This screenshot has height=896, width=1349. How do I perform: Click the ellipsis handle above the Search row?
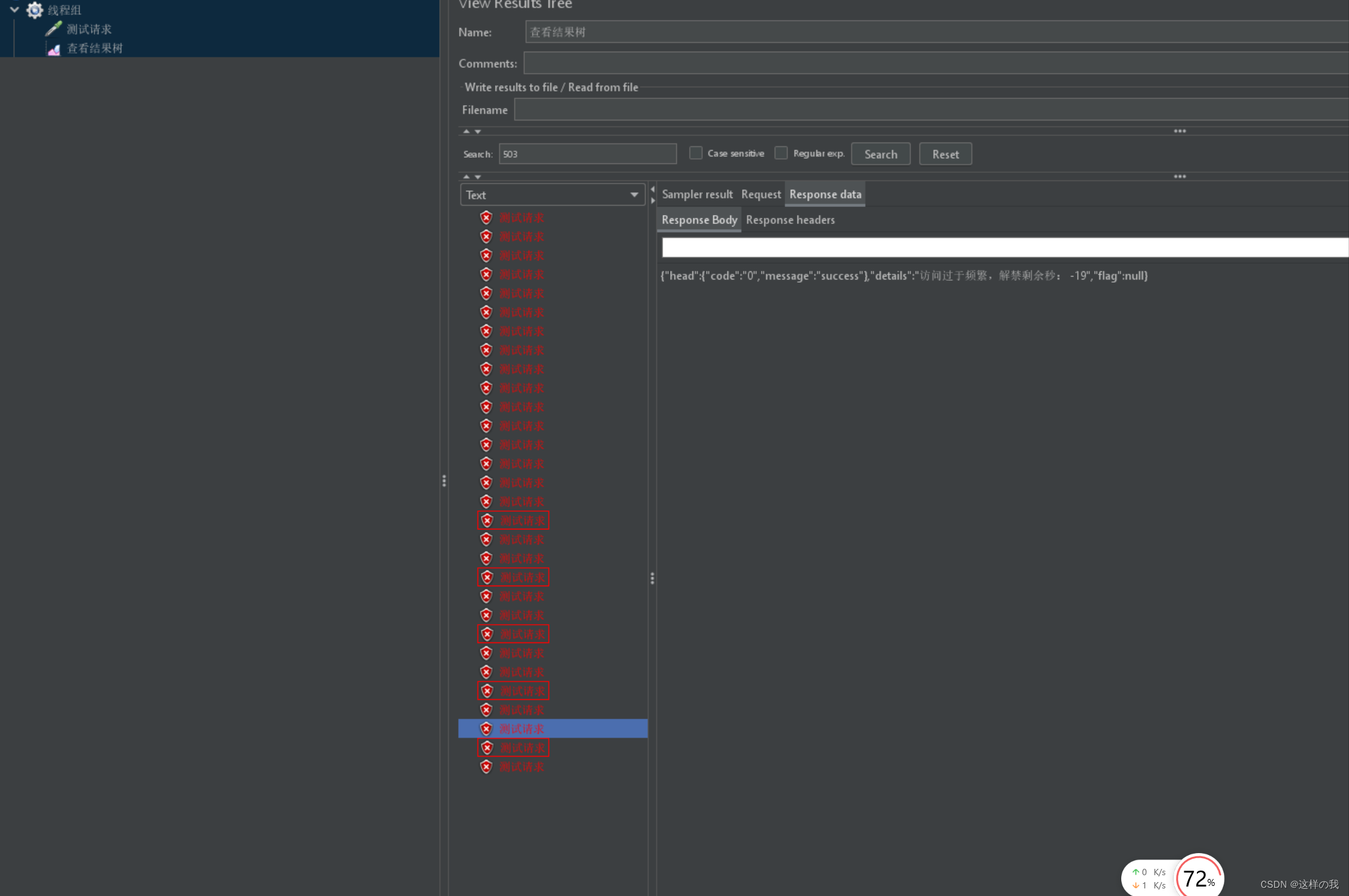point(1180,131)
